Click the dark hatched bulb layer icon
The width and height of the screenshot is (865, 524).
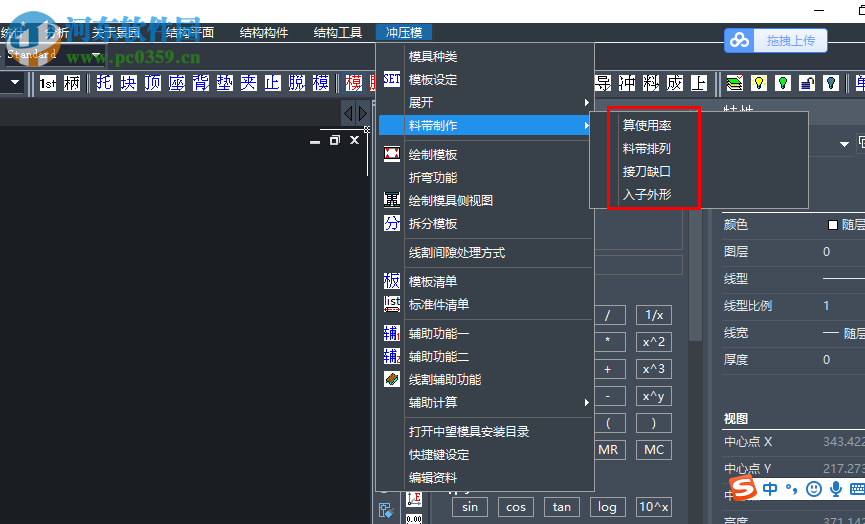831,83
